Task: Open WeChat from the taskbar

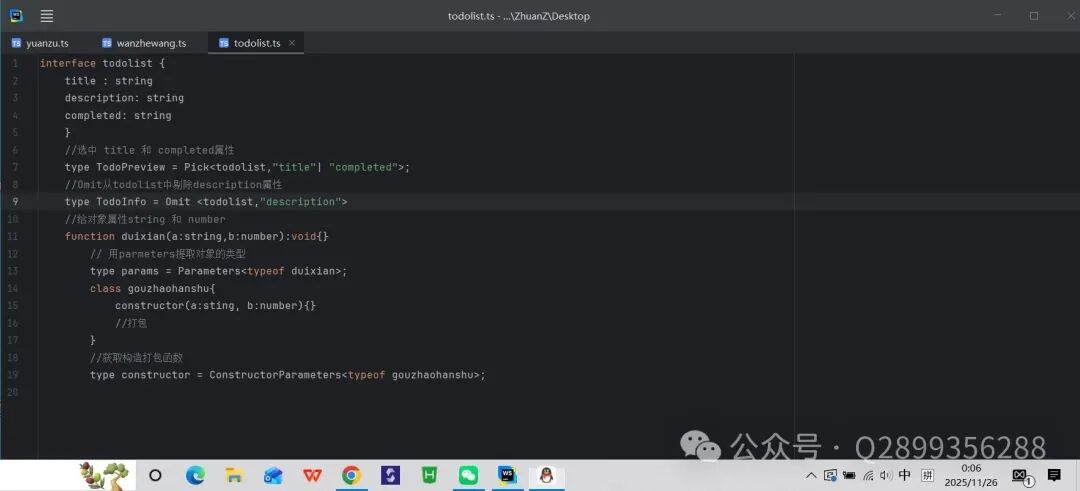Action: point(468,475)
